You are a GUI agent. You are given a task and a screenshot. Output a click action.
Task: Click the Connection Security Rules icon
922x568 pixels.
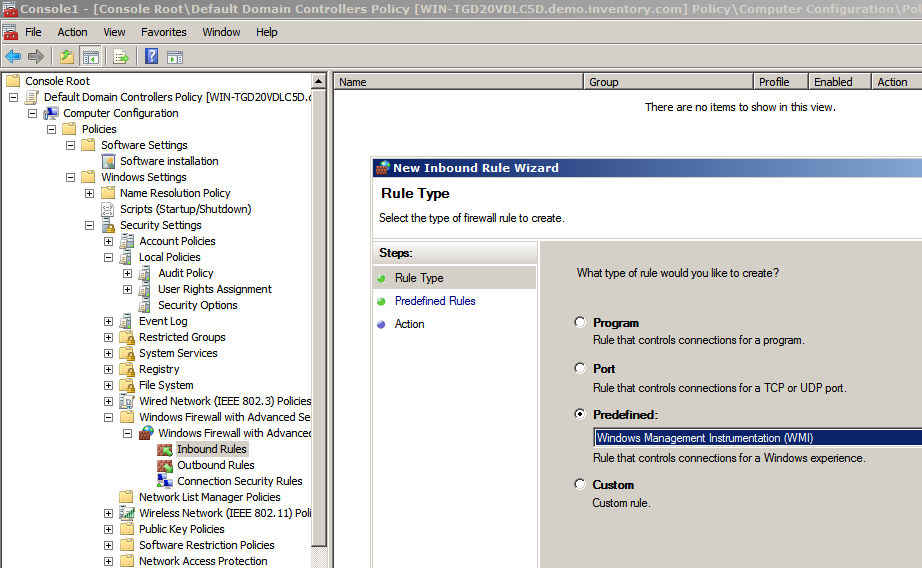point(165,481)
